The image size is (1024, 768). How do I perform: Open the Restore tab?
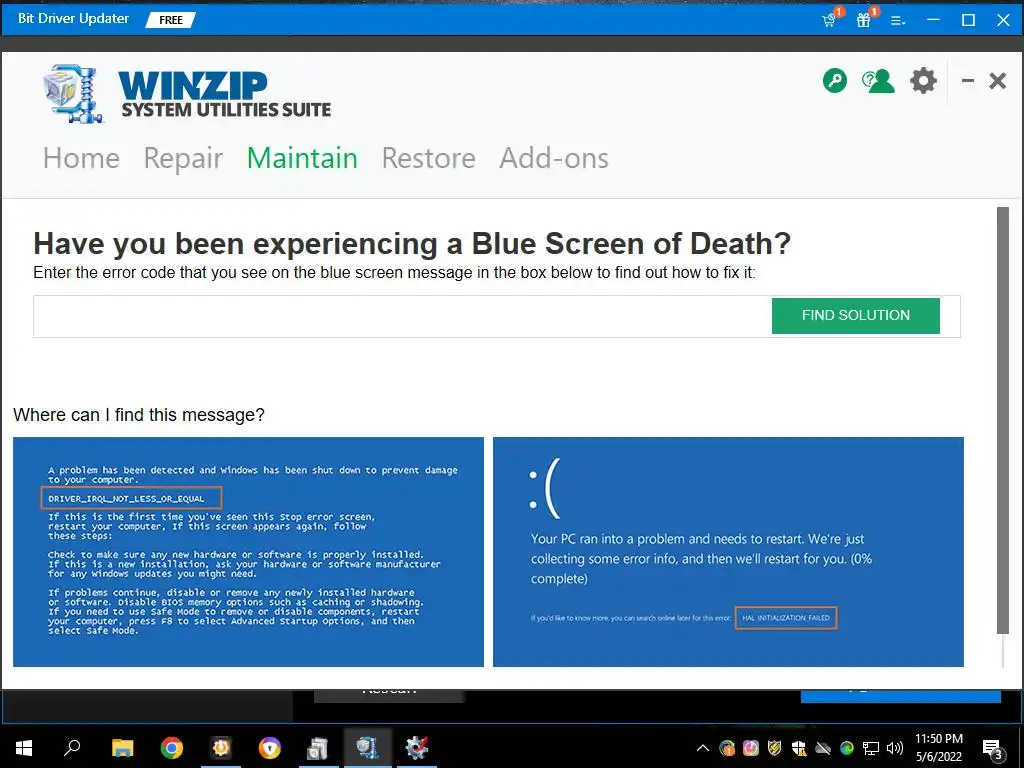coord(428,158)
